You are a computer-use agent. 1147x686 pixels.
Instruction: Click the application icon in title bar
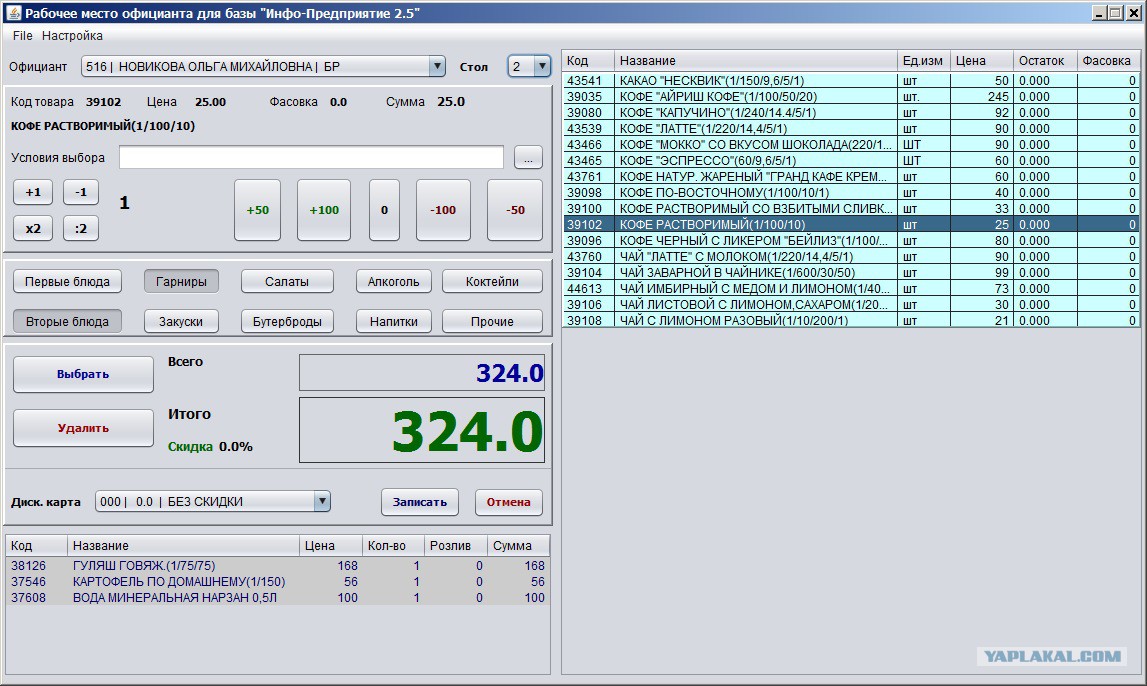pyautogui.click(x=13, y=12)
